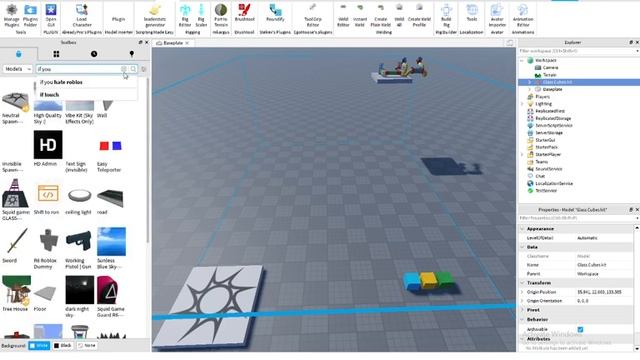
Task: Switch to Toolbox Creations tab
Action: 131,54
